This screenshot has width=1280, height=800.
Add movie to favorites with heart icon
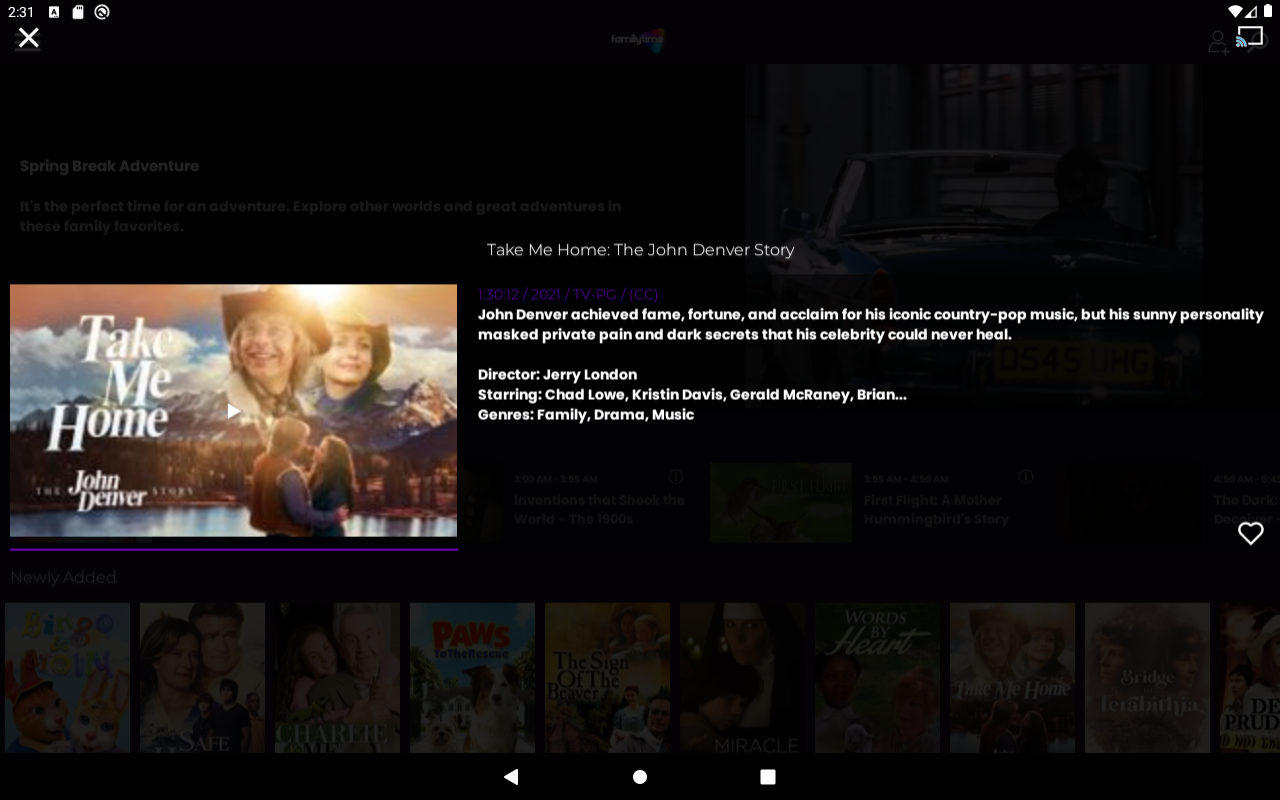(1251, 533)
